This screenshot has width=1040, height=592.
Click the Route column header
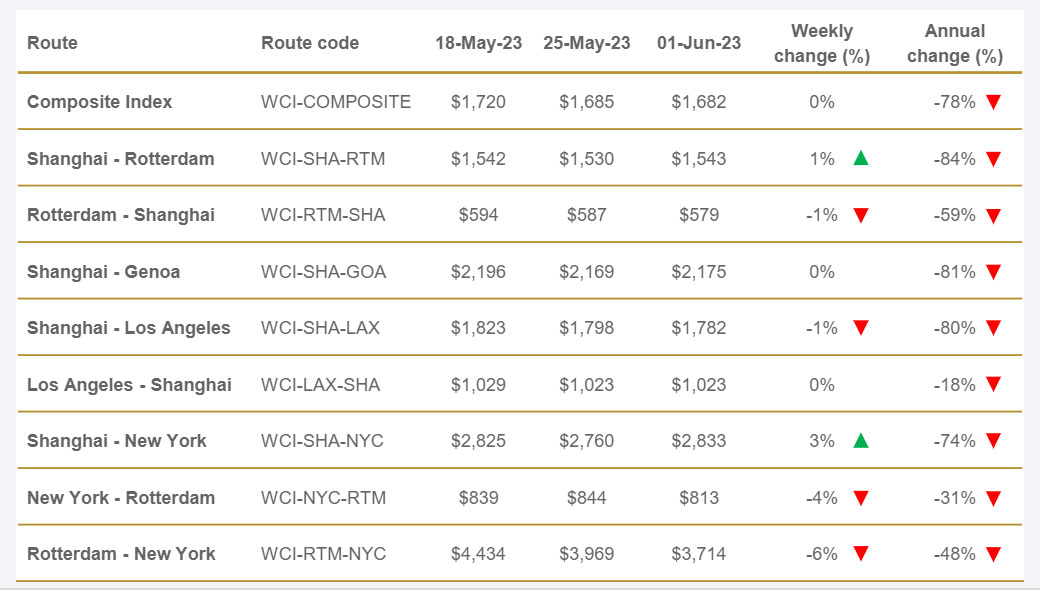(52, 43)
